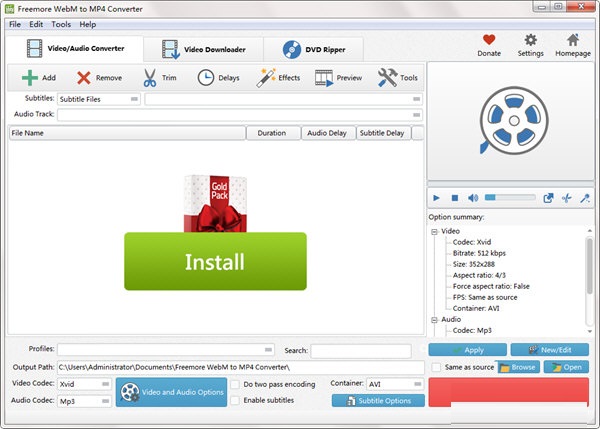This screenshot has height=429, width=600.
Task: Open the Edit menu
Action: (36, 23)
